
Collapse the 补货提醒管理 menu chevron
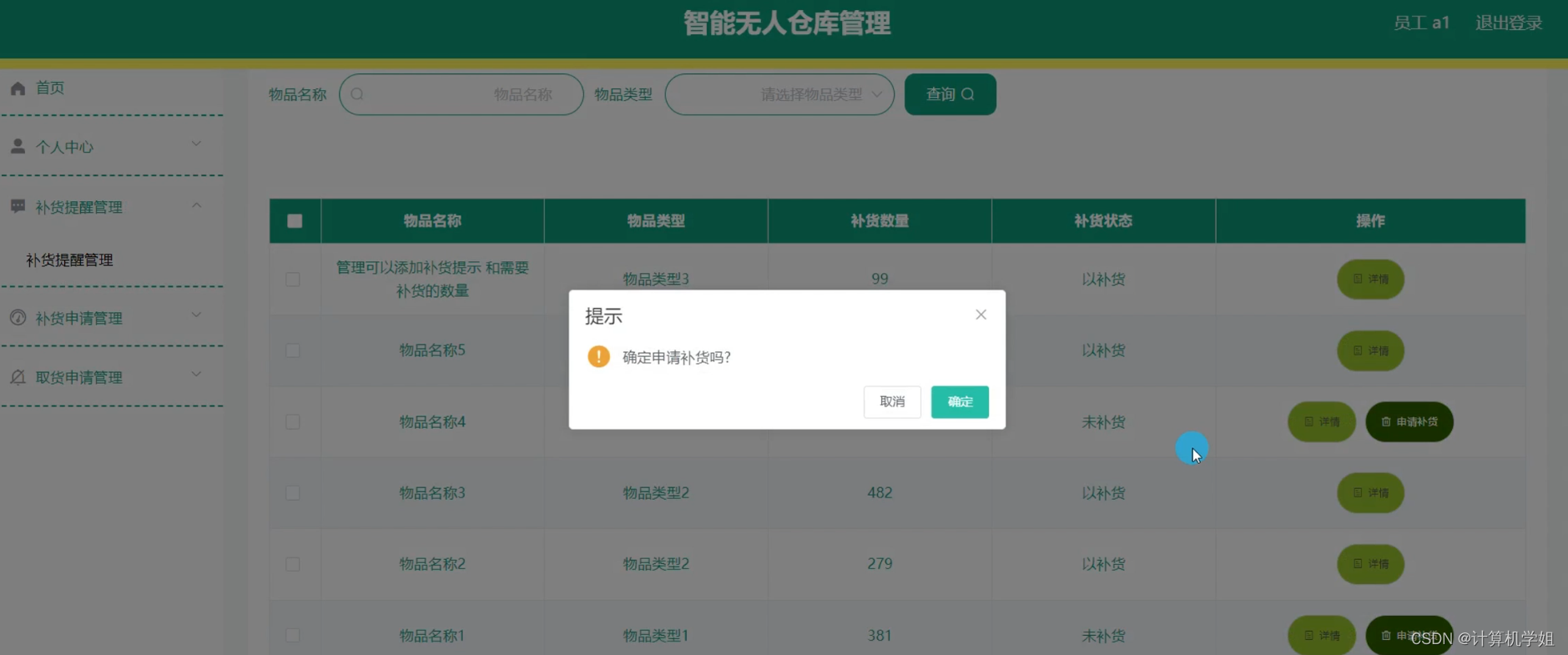tap(196, 205)
